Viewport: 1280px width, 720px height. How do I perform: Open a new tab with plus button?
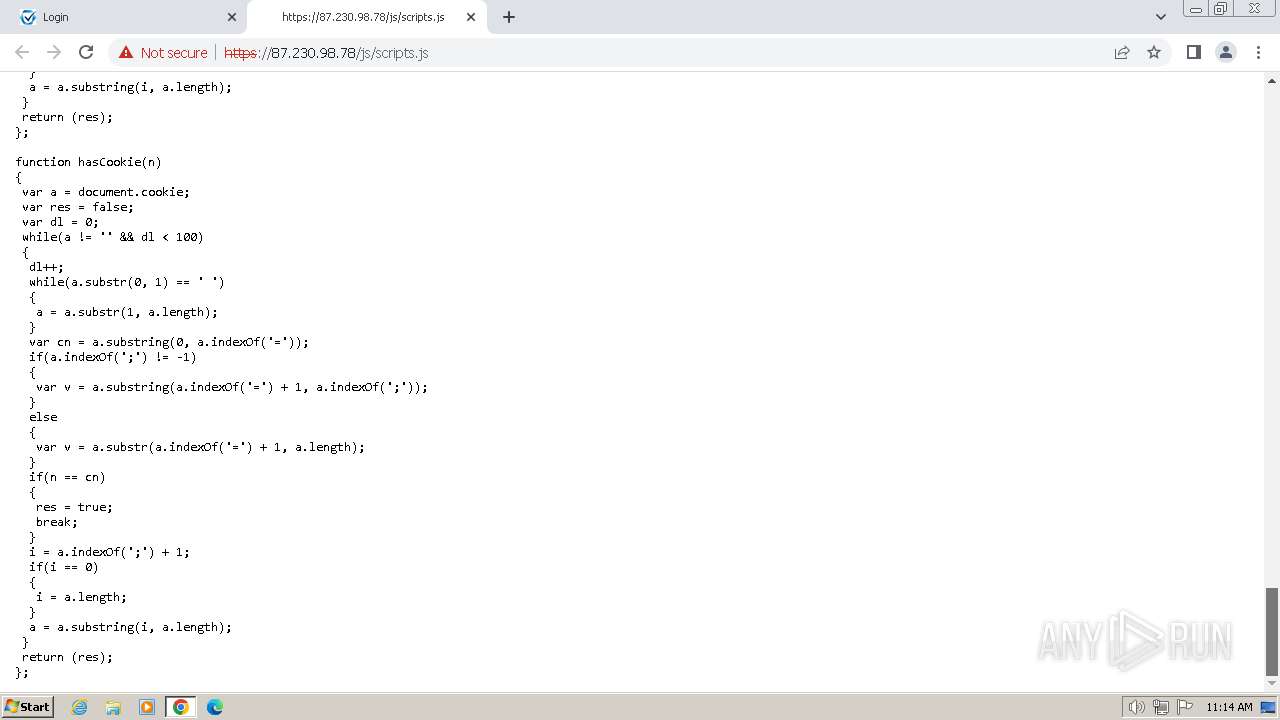(x=509, y=17)
